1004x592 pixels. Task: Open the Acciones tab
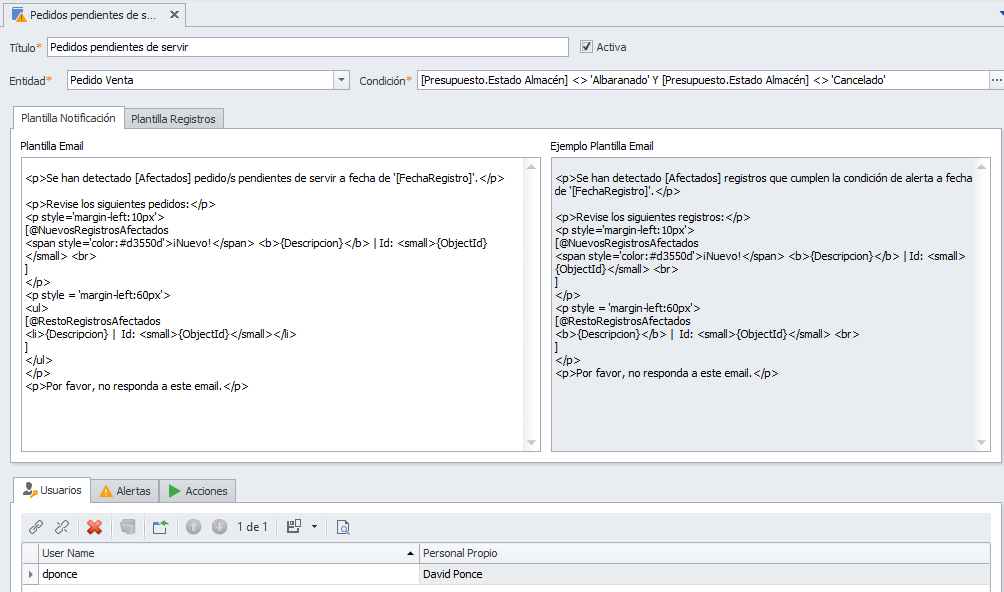197,491
